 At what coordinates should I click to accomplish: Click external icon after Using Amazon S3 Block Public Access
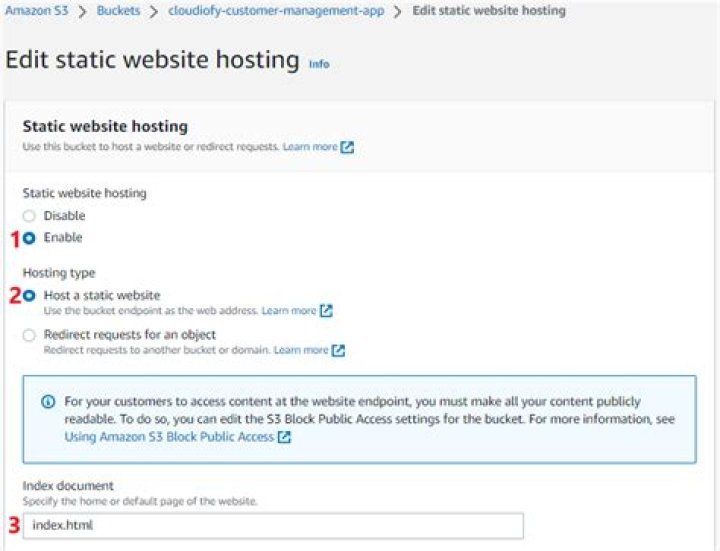pos(285,437)
